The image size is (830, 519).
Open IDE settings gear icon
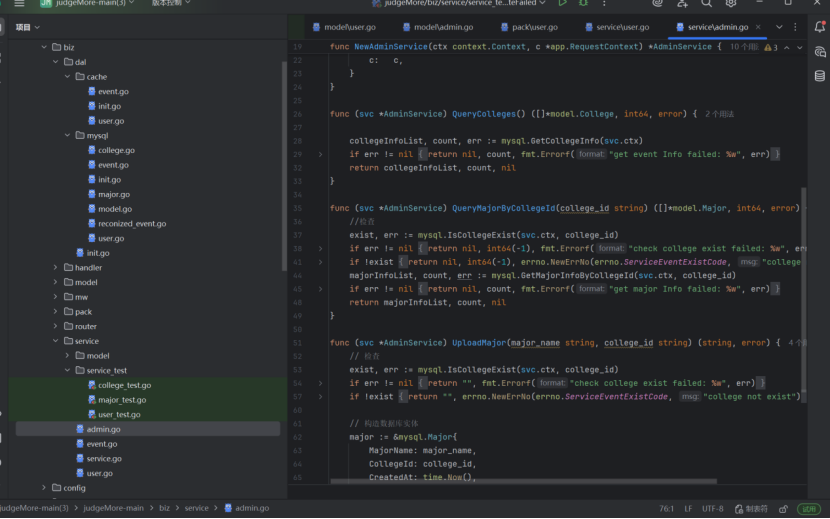click(x=731, y=3)
